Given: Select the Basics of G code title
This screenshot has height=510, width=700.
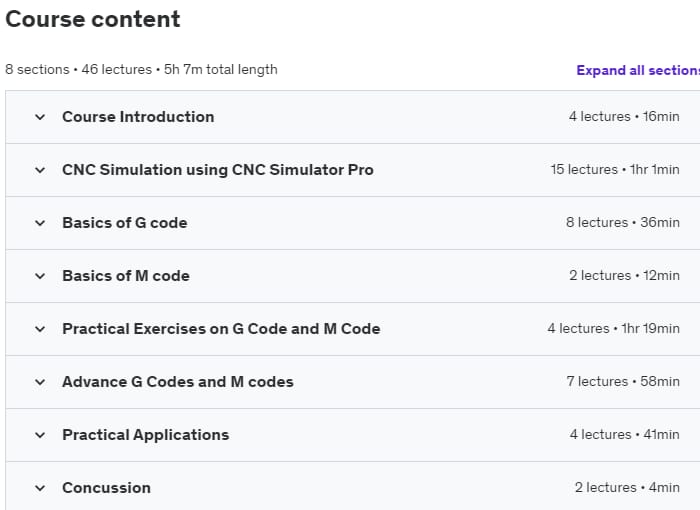Looking at the screenshot, I should click(125, 222).
